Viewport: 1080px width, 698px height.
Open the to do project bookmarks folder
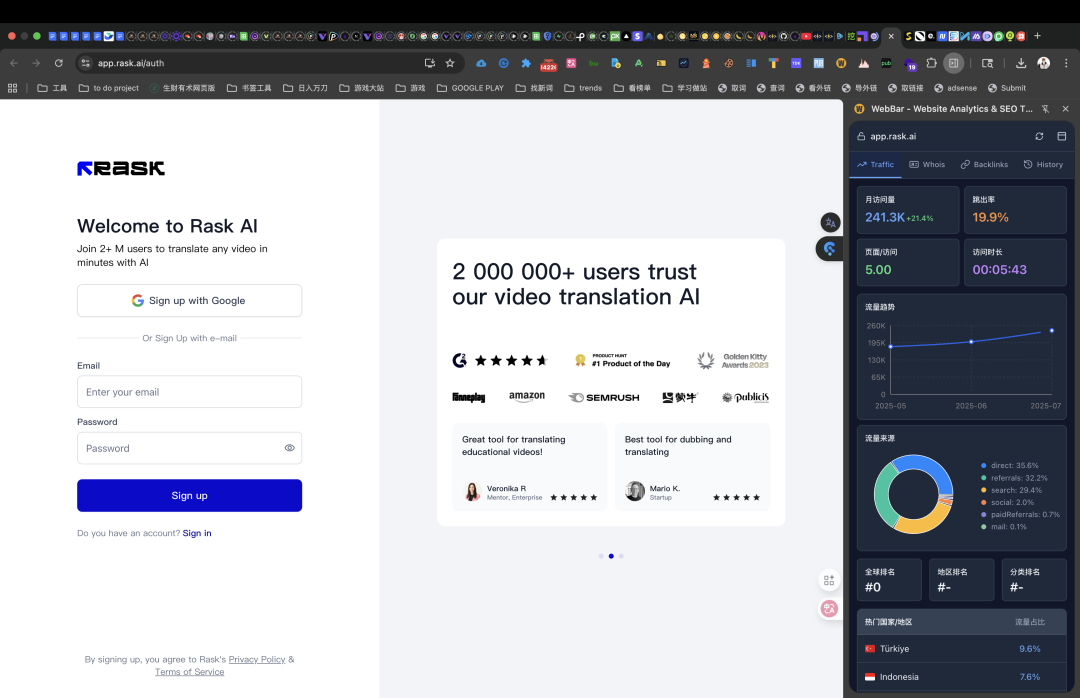(109, 88)
